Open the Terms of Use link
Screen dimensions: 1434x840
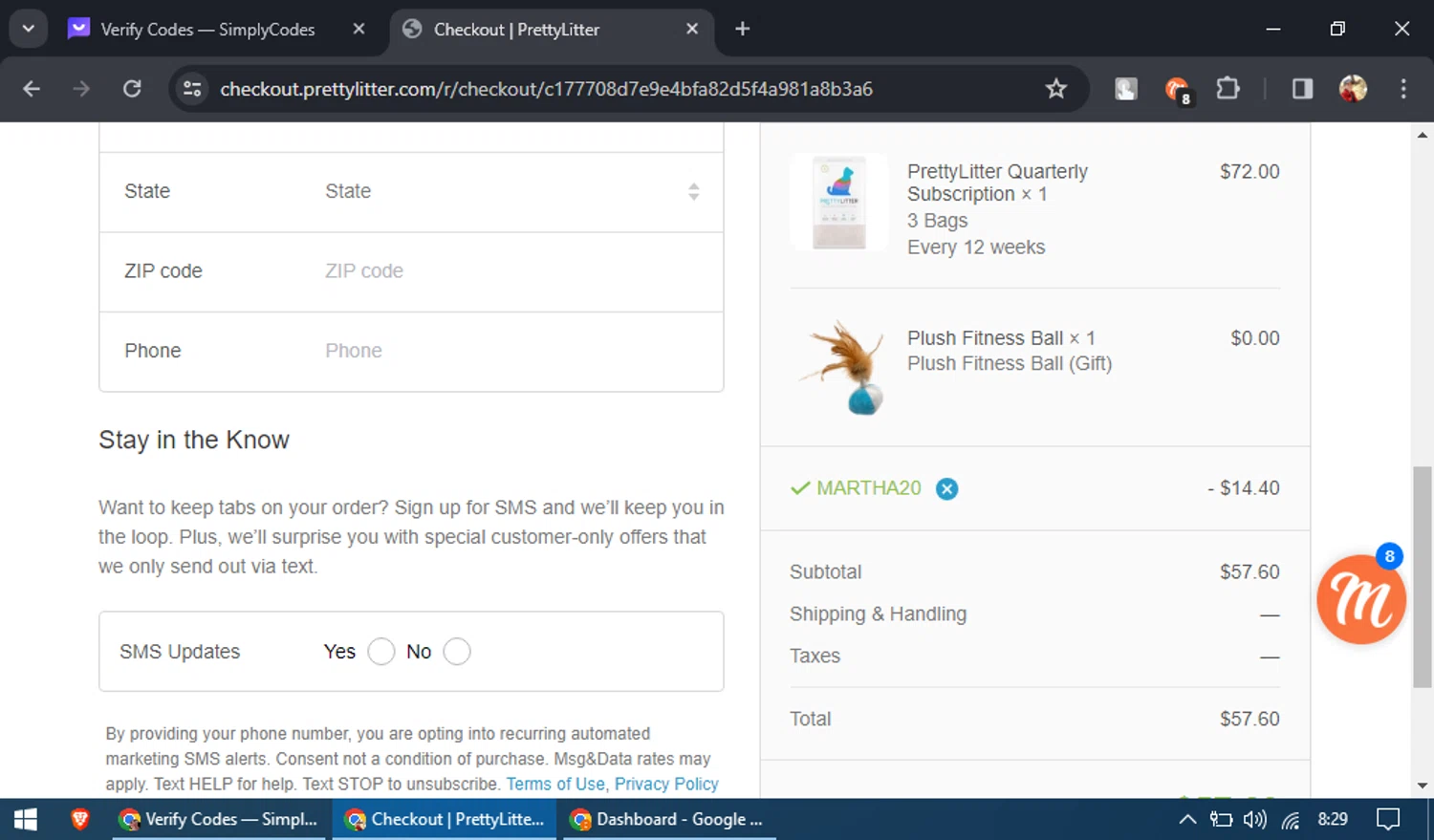pos(555,784)
